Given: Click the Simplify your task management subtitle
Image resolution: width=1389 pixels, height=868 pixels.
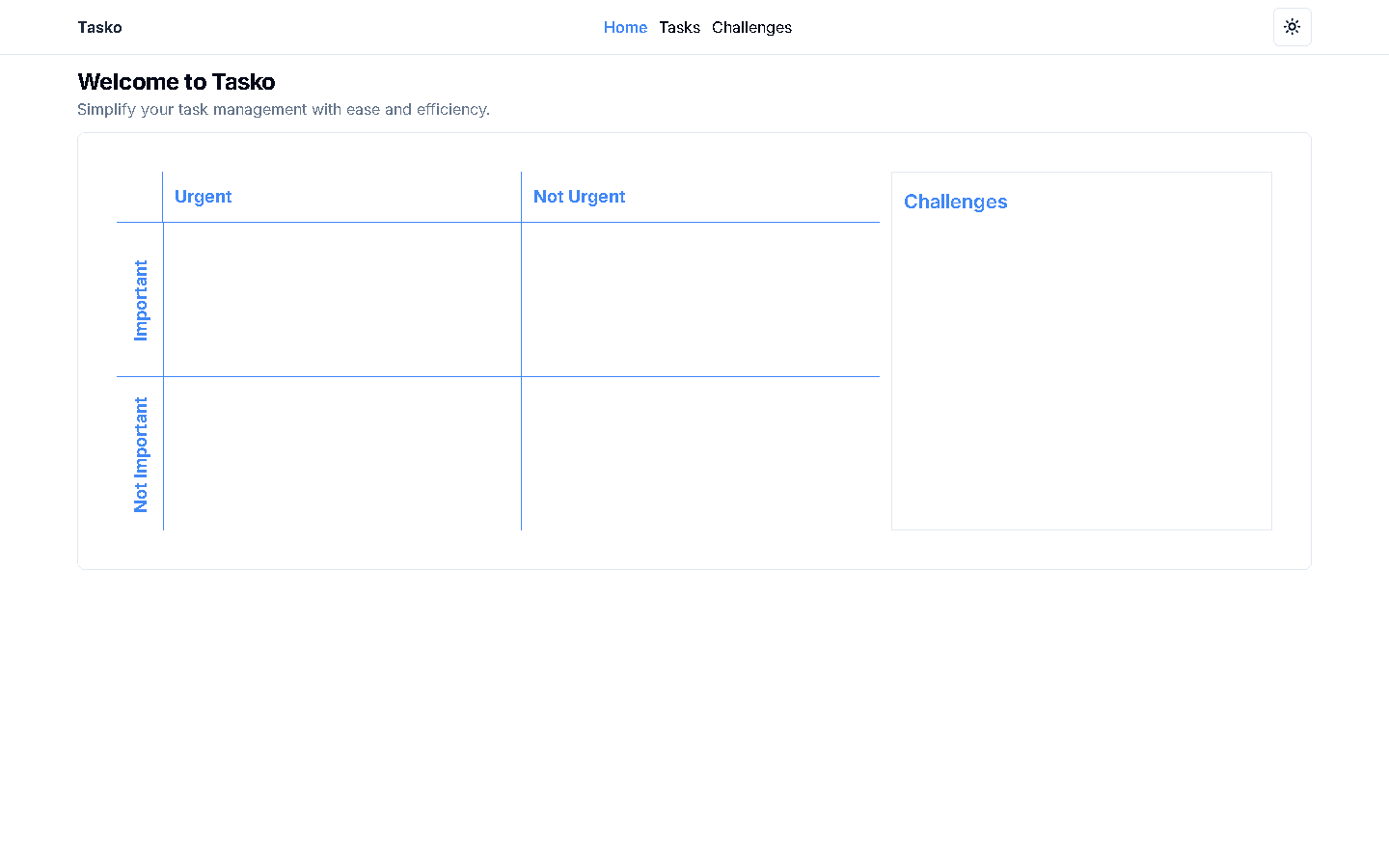Looking at the screenshot, I should [284, 109].
